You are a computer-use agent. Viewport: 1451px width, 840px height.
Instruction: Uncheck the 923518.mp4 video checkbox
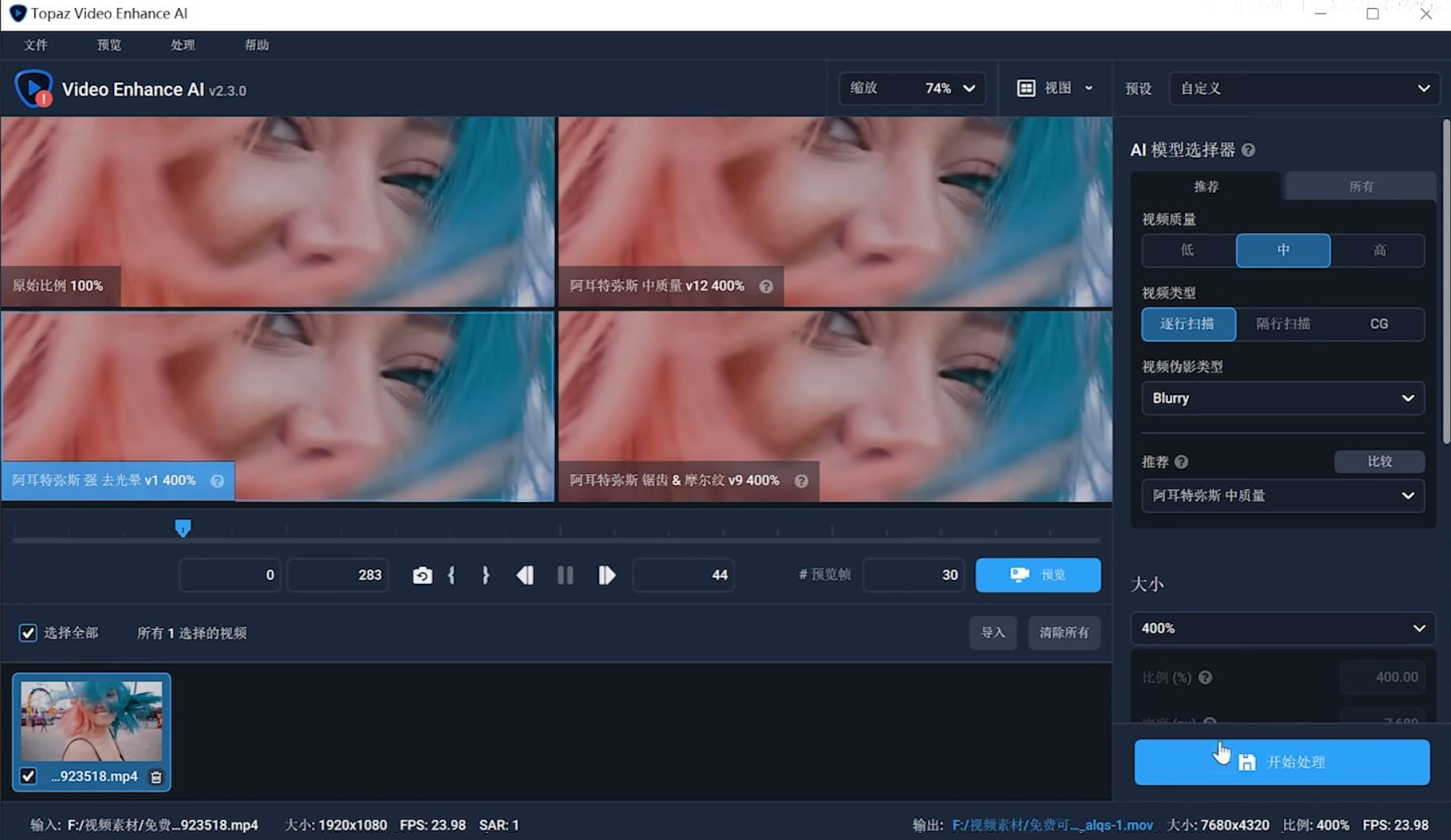click(28, 777)
